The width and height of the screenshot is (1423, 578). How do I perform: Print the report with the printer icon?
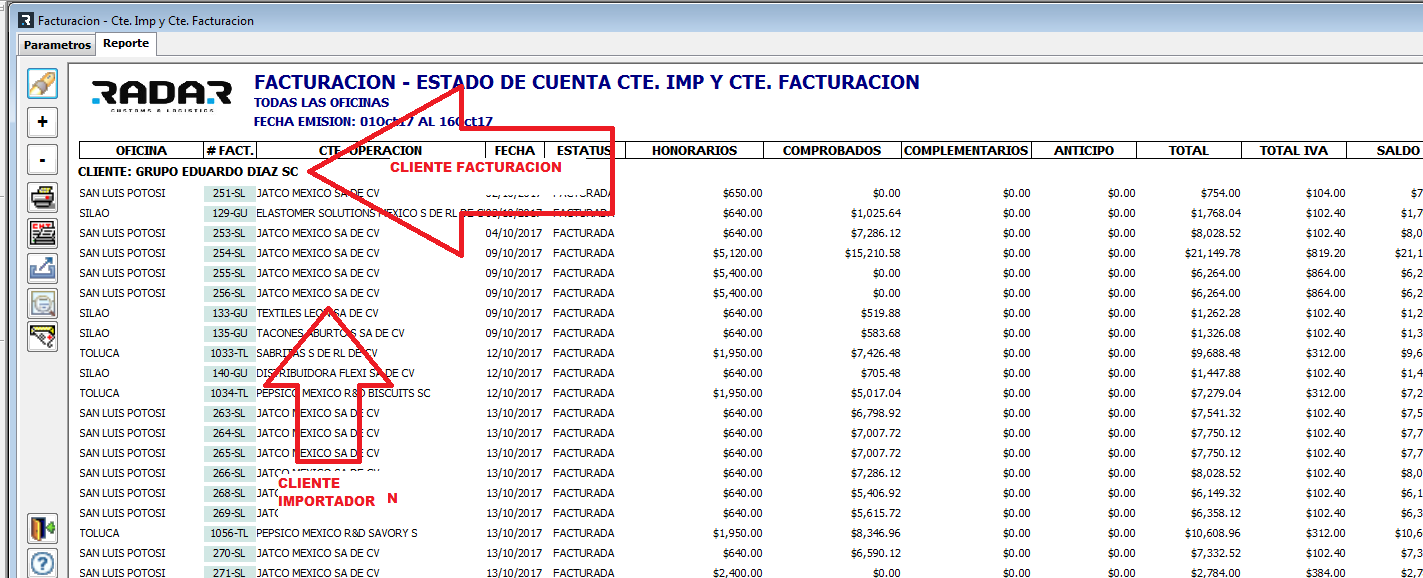click(x=42, y=198)
